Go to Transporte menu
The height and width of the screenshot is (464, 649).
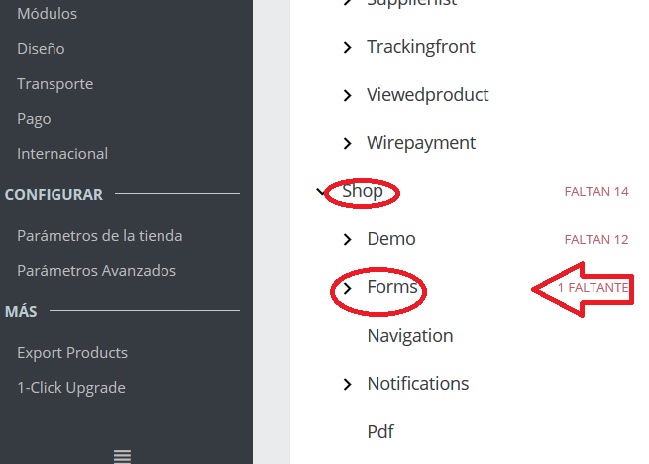55,84
